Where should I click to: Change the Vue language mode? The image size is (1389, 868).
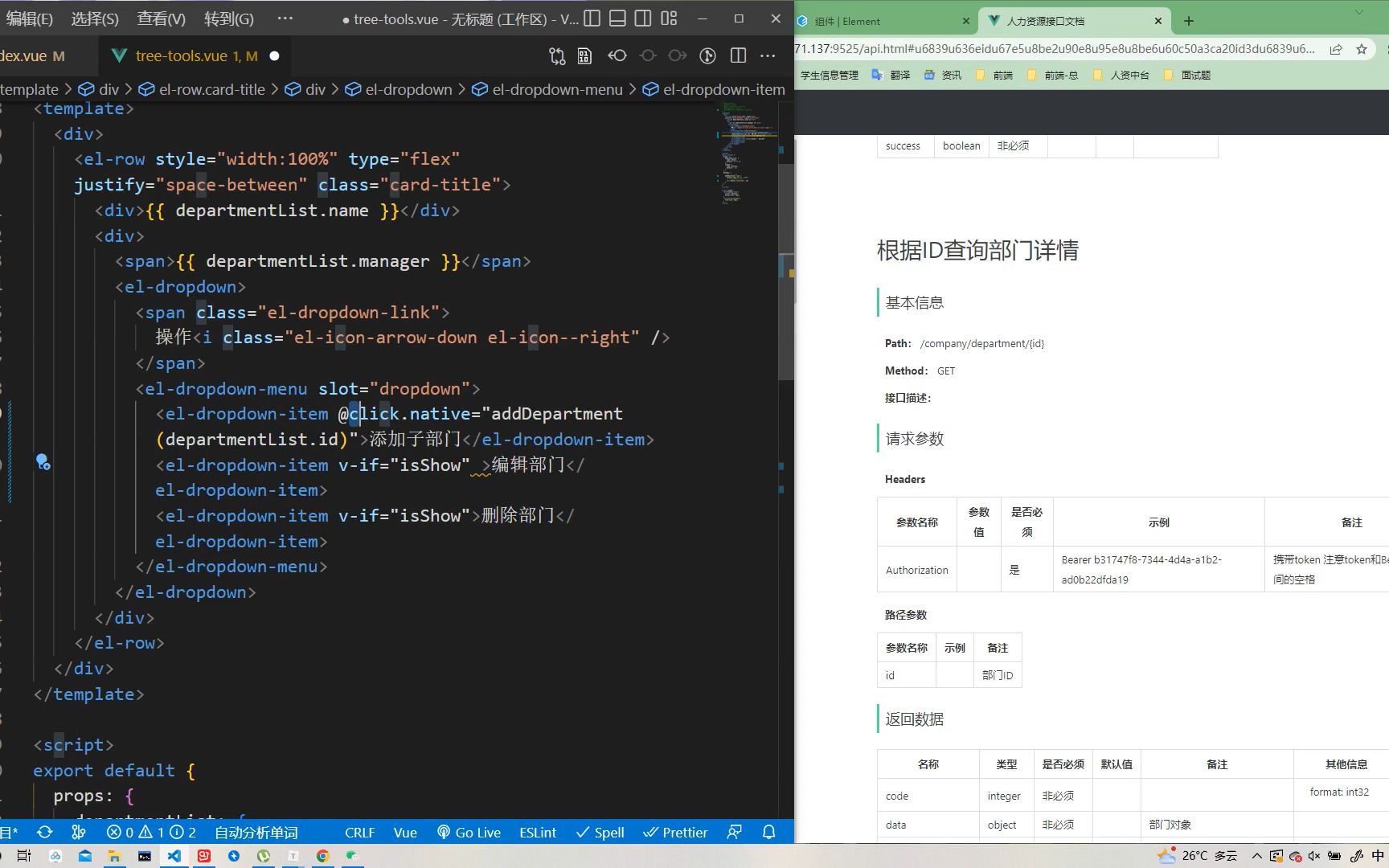tap(405, 832)
